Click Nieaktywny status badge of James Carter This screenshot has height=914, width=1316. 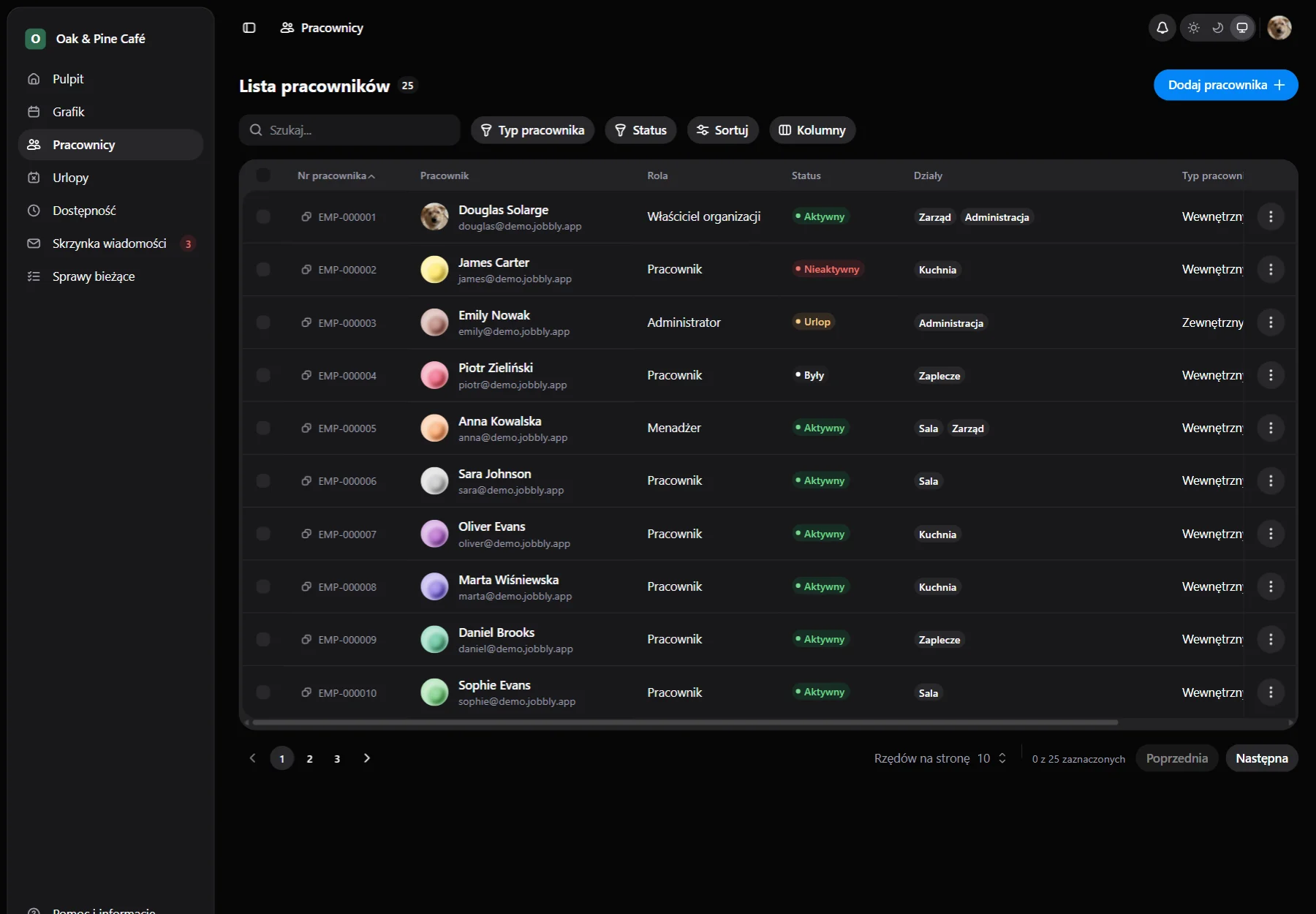coord(828,269)
